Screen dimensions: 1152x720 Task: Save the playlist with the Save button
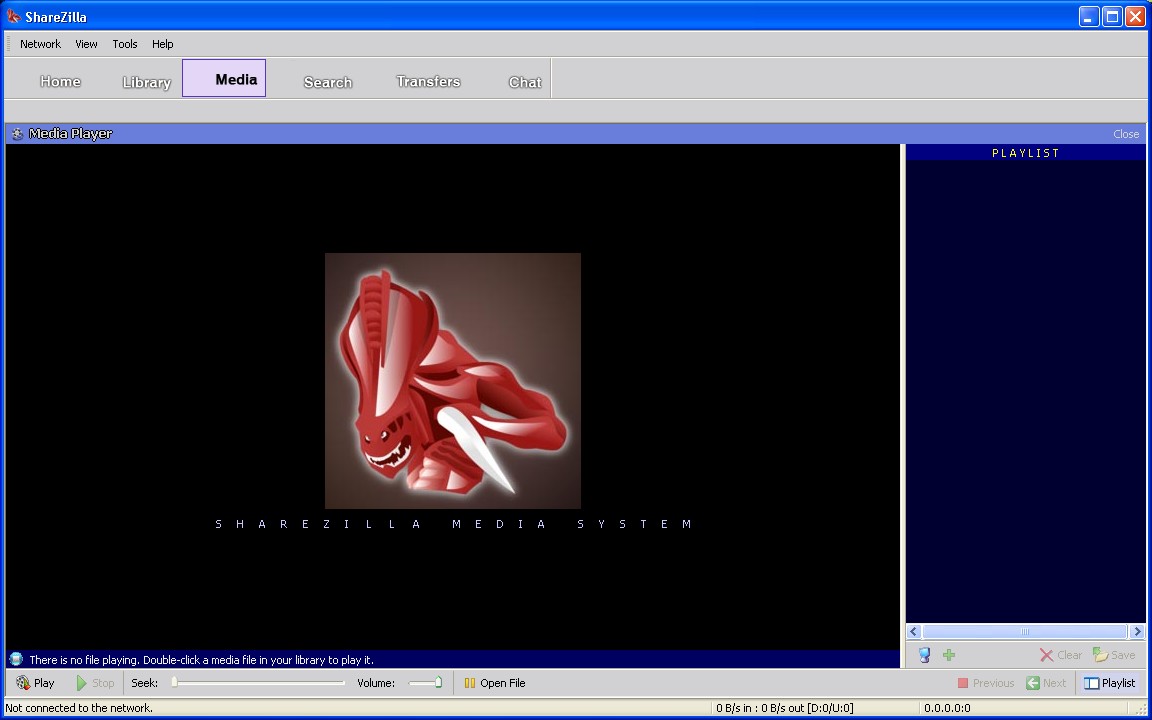pos(1114,655)
